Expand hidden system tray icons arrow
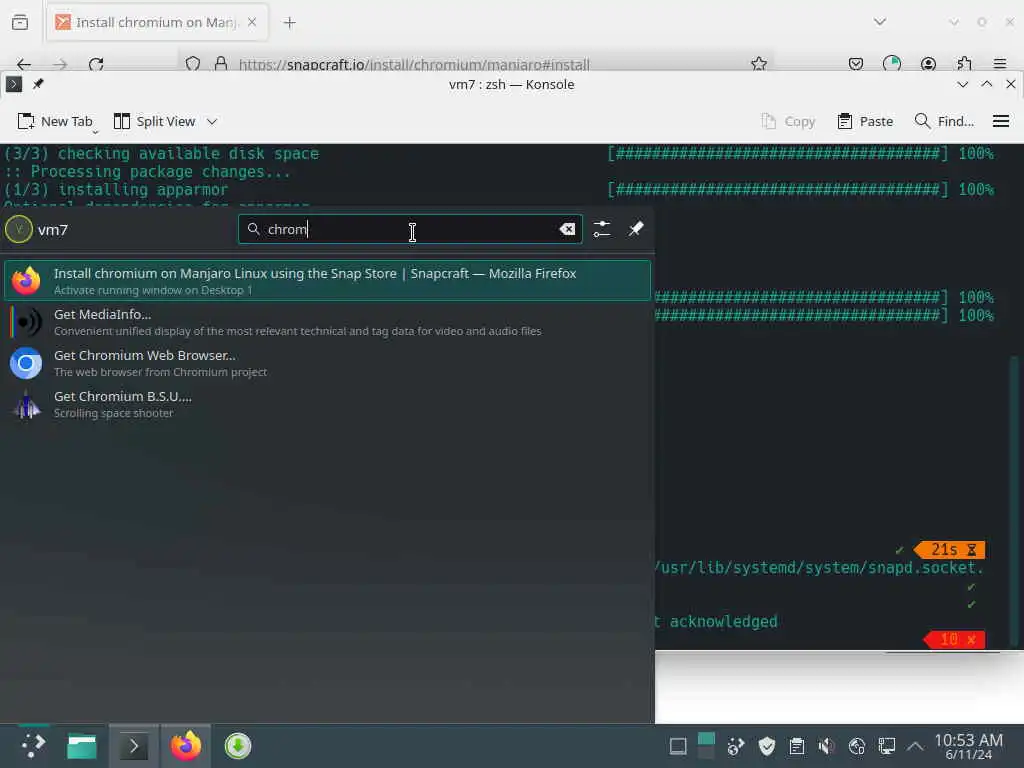This screenshot has height=768, width=1024. (916, 746)
